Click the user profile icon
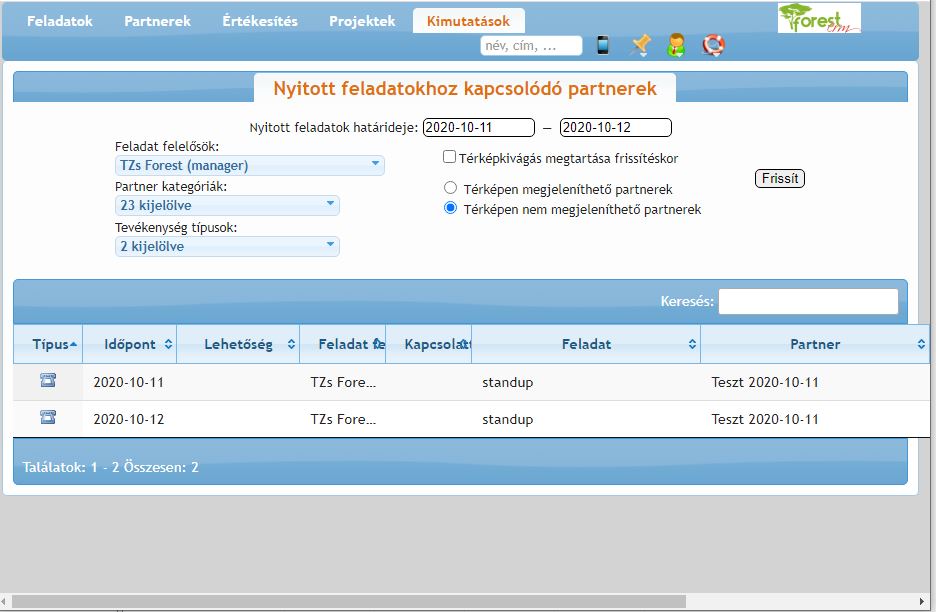Viewport: 936px width, 612px height. pos(677,45)
